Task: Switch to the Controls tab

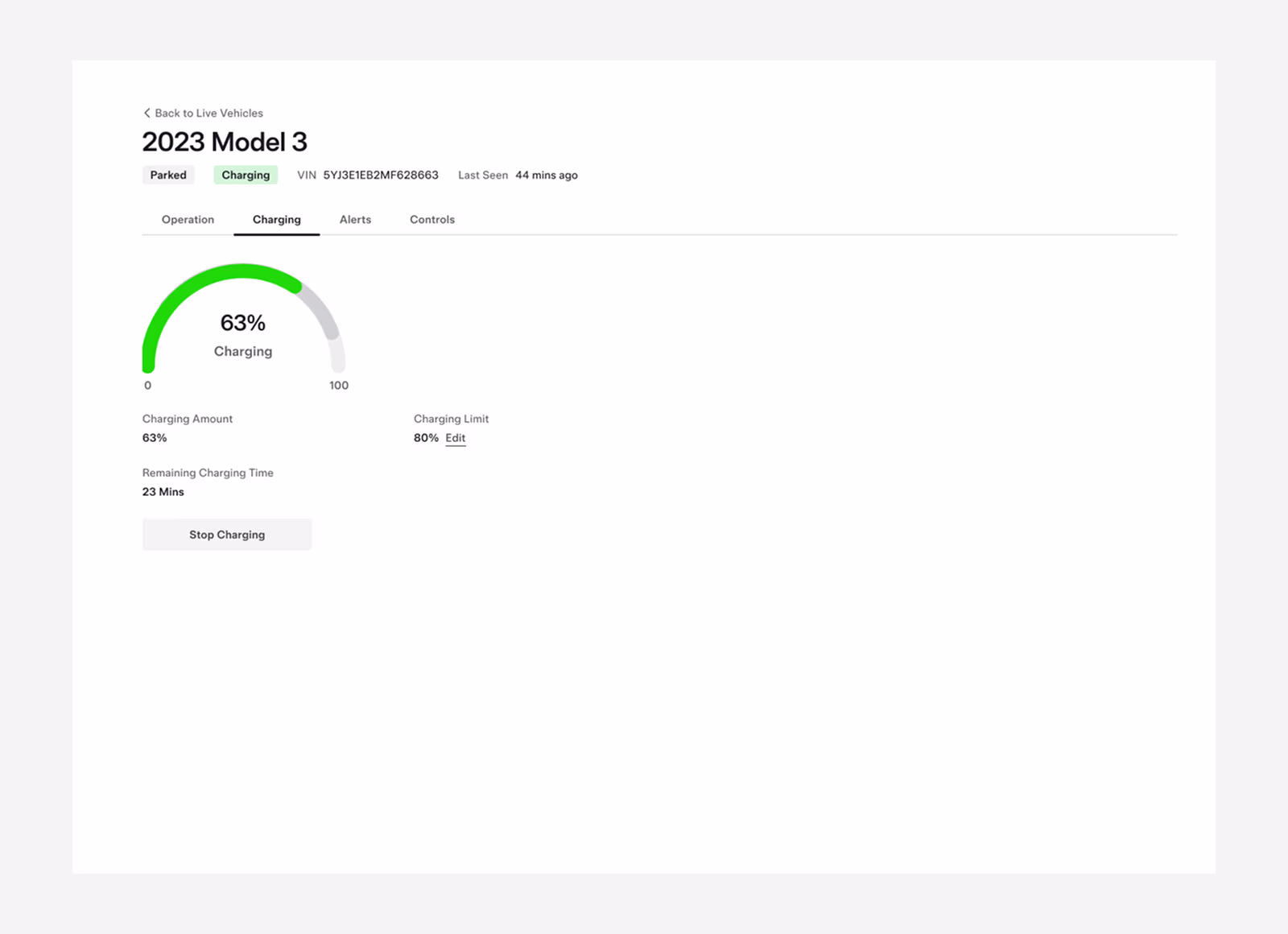Action: [431, 219]
